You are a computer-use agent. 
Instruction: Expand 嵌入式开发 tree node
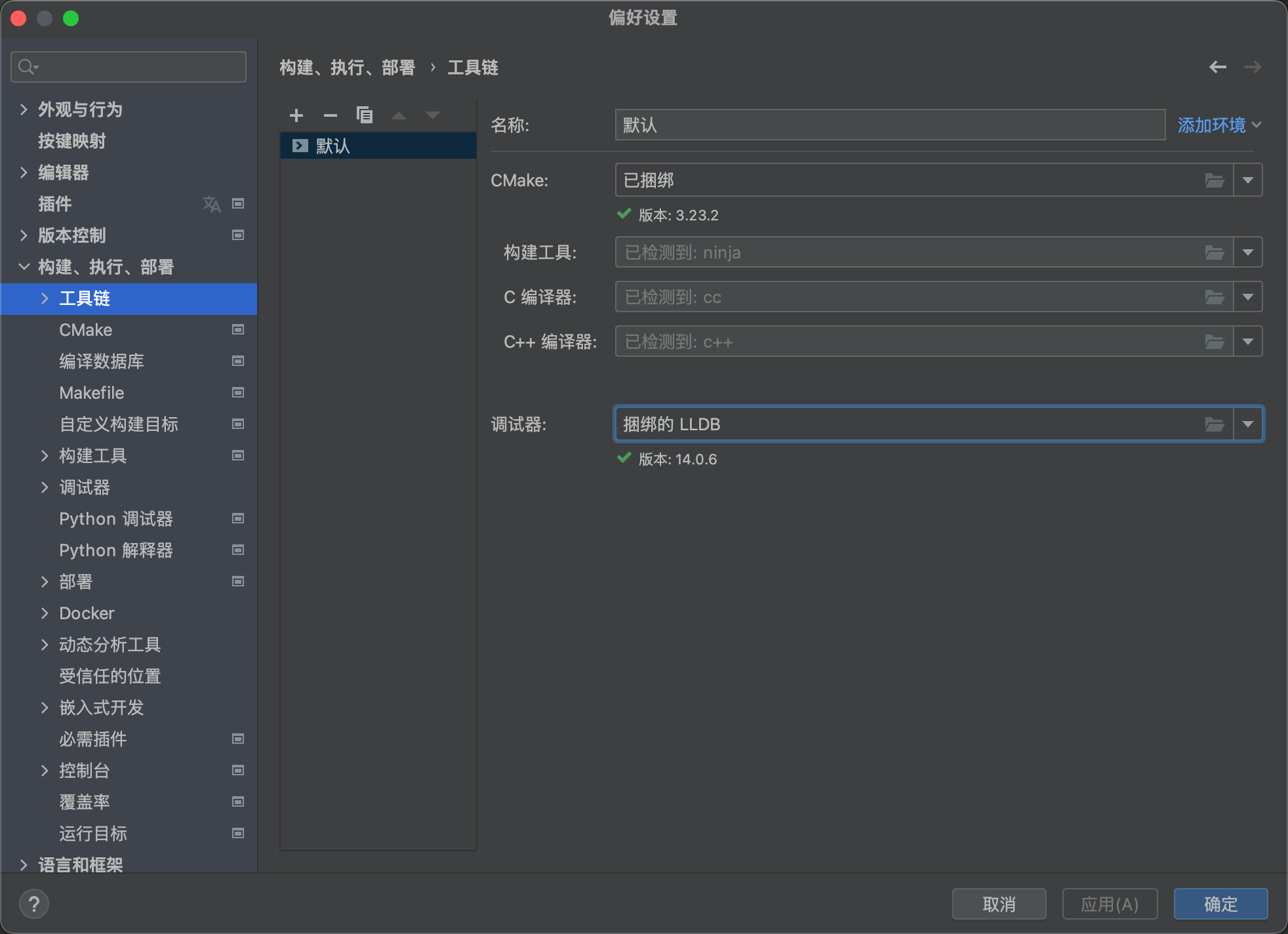point(45,708)
